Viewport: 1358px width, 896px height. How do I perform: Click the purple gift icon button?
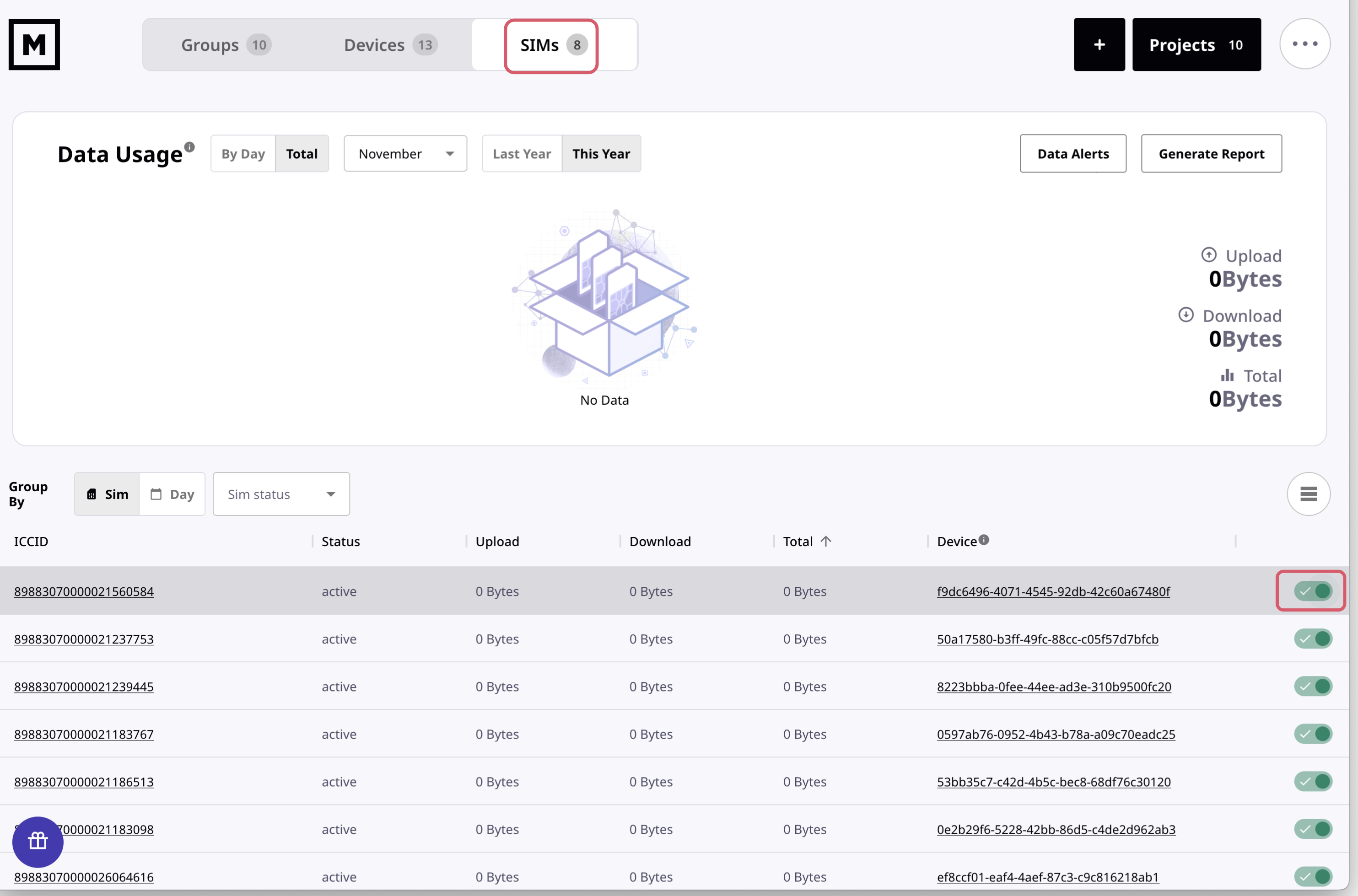click(x=38, y=842)
